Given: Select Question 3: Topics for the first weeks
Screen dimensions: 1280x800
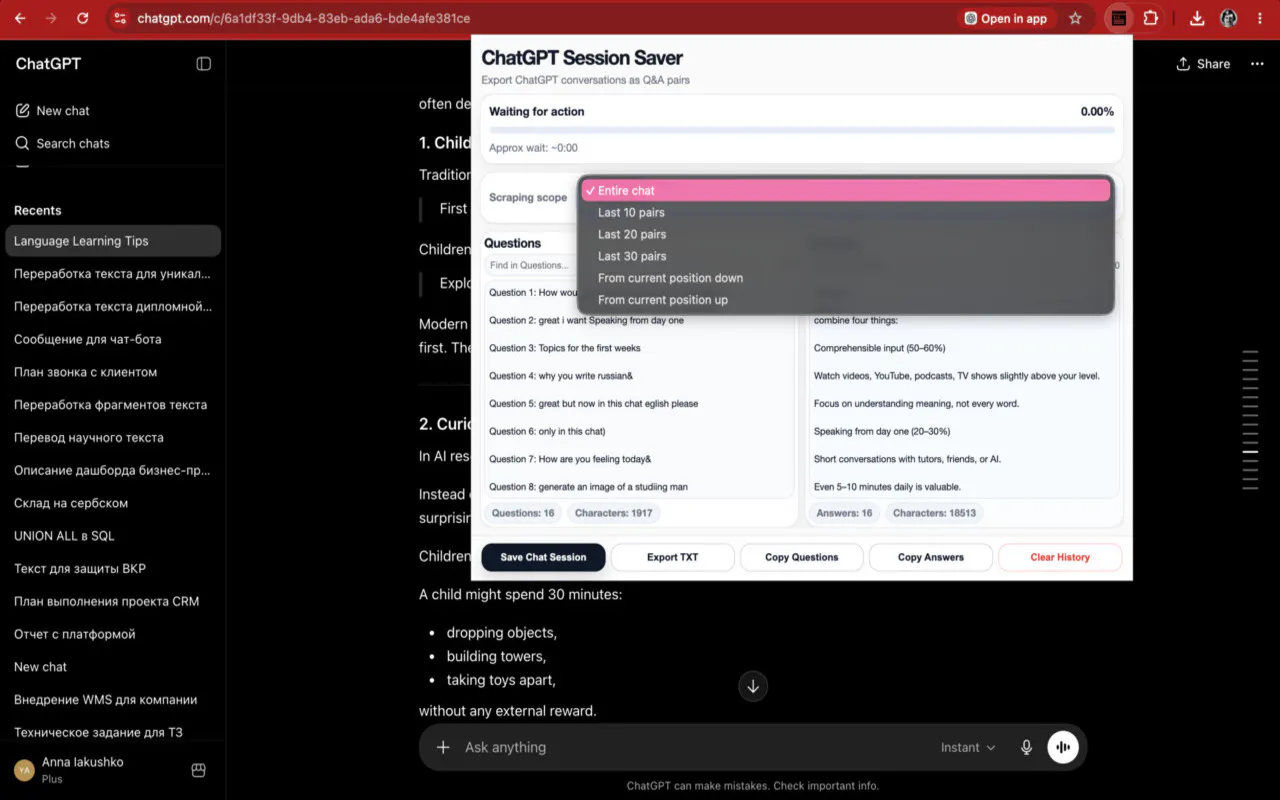Looking at the screenshot, I should coord(639,348).
